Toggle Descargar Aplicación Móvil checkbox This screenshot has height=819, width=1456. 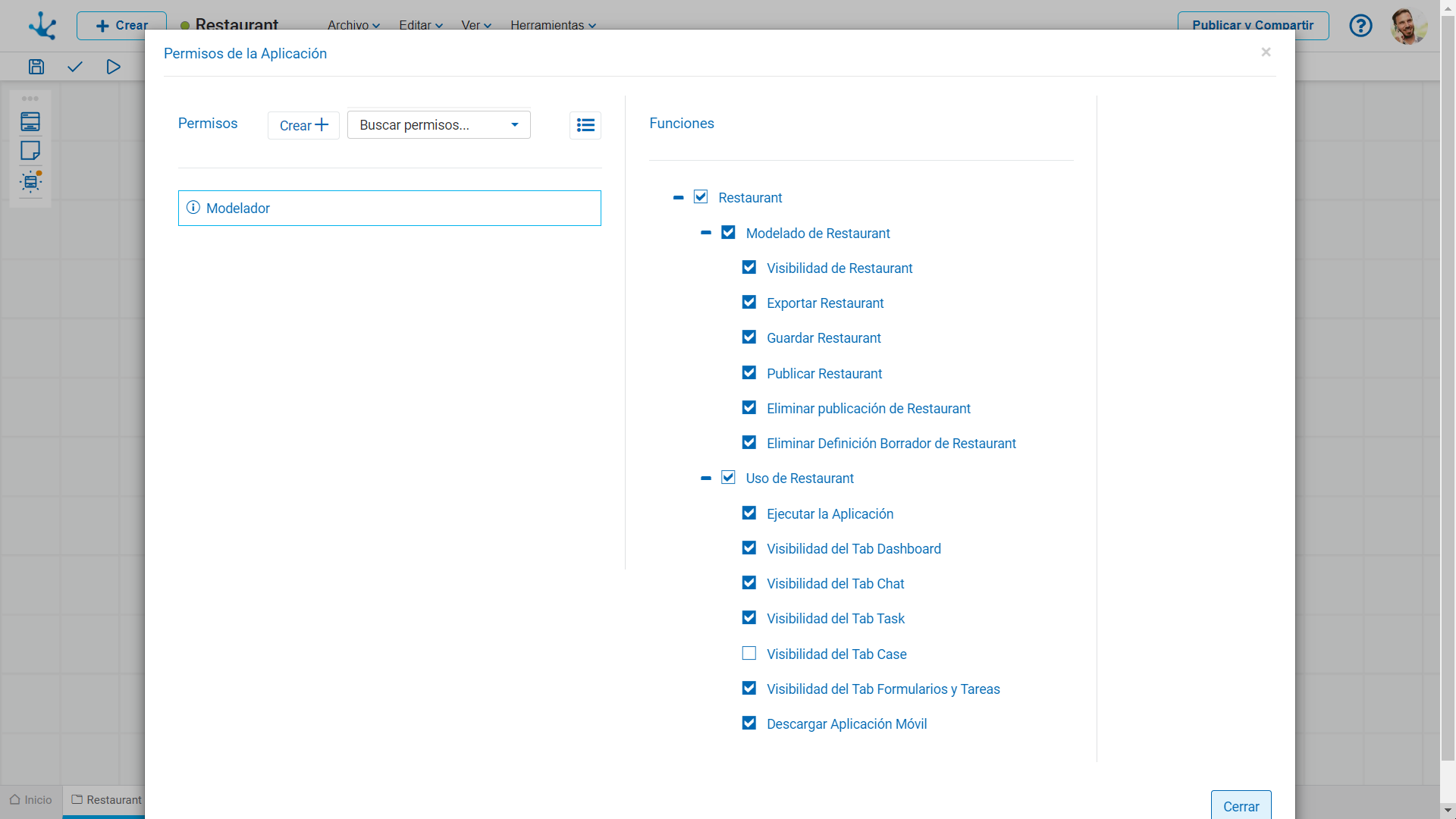pyautogui.click(x=749, y=723)
